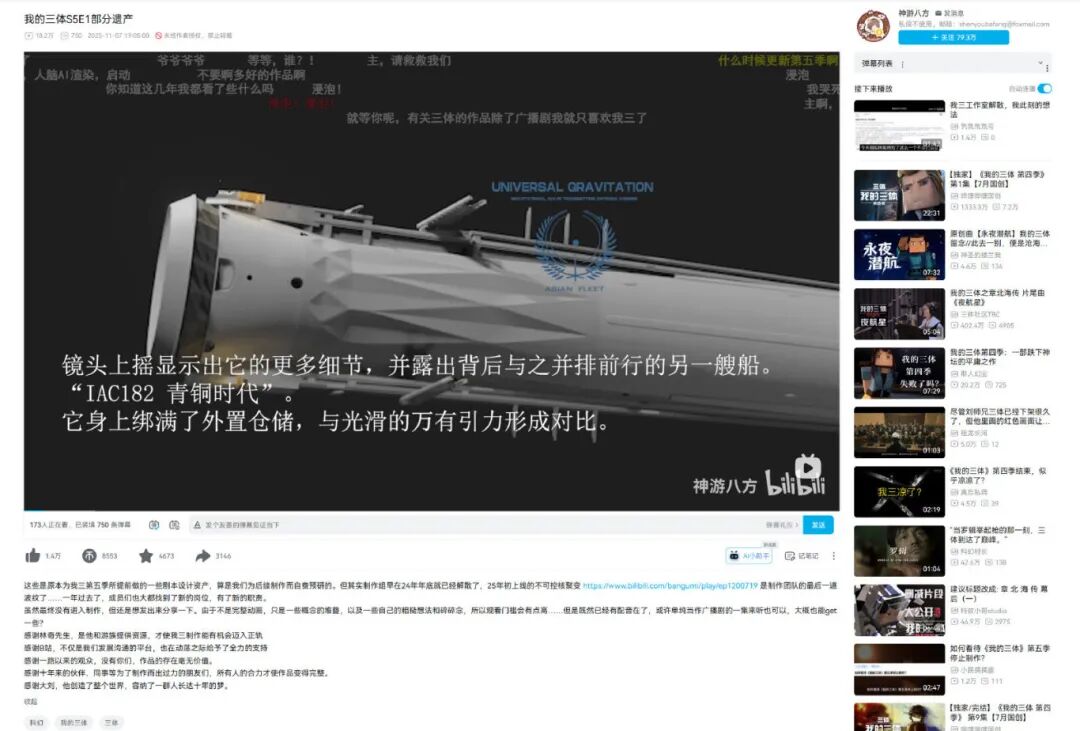Open the more options menu after 转发
1080x731 pixels.
point(836,555)
